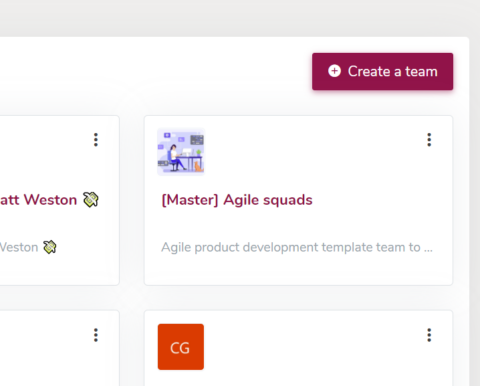
Task: Open the Matt Weston team title
Action: click(38, 200)
